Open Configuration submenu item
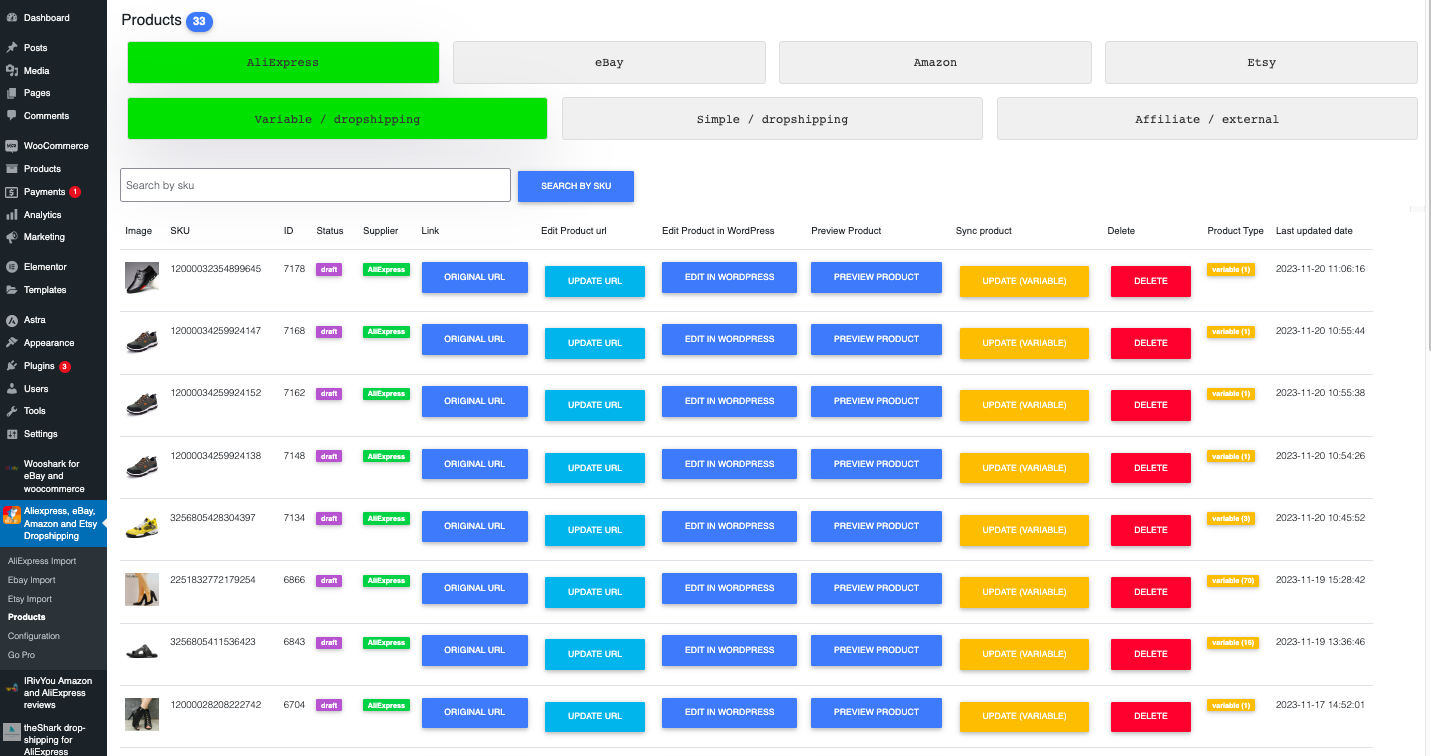 pos(34,636)
